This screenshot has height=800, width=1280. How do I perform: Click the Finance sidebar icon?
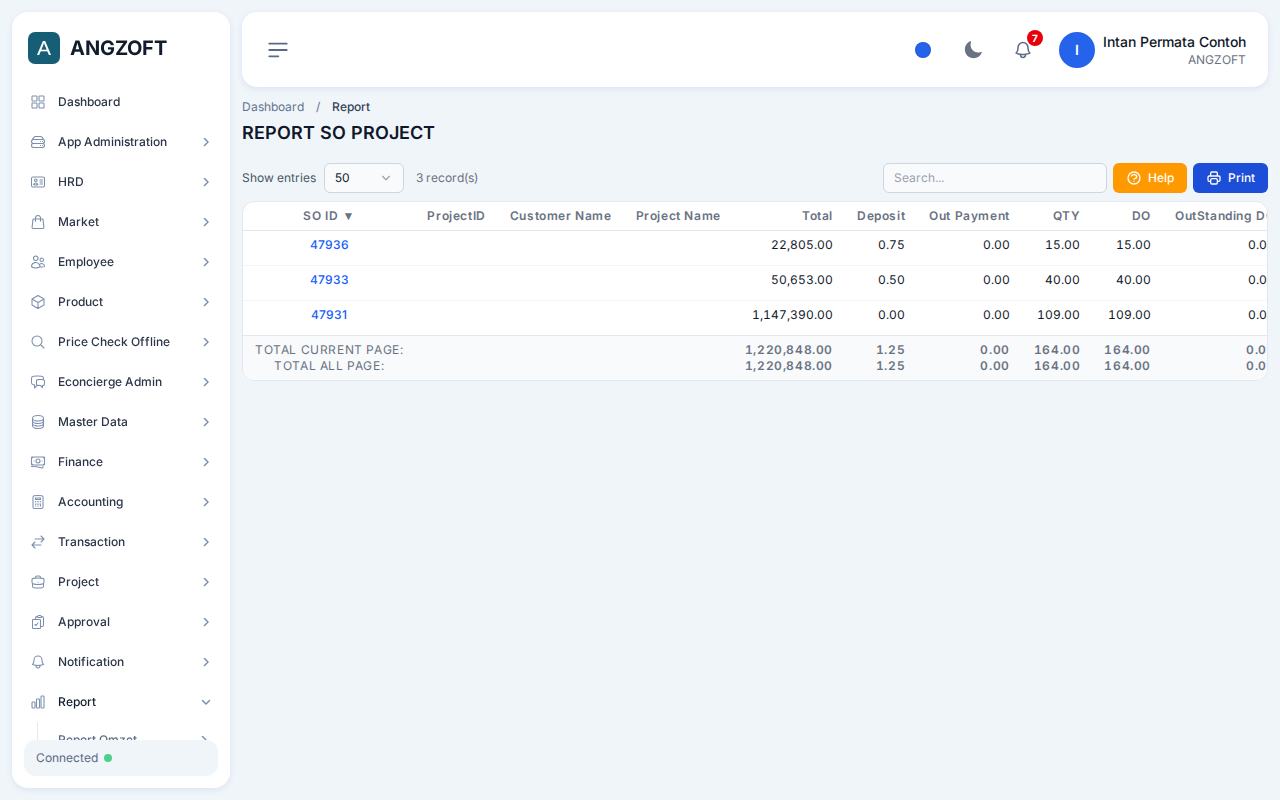pyautogui.click(x=38, y=462)
